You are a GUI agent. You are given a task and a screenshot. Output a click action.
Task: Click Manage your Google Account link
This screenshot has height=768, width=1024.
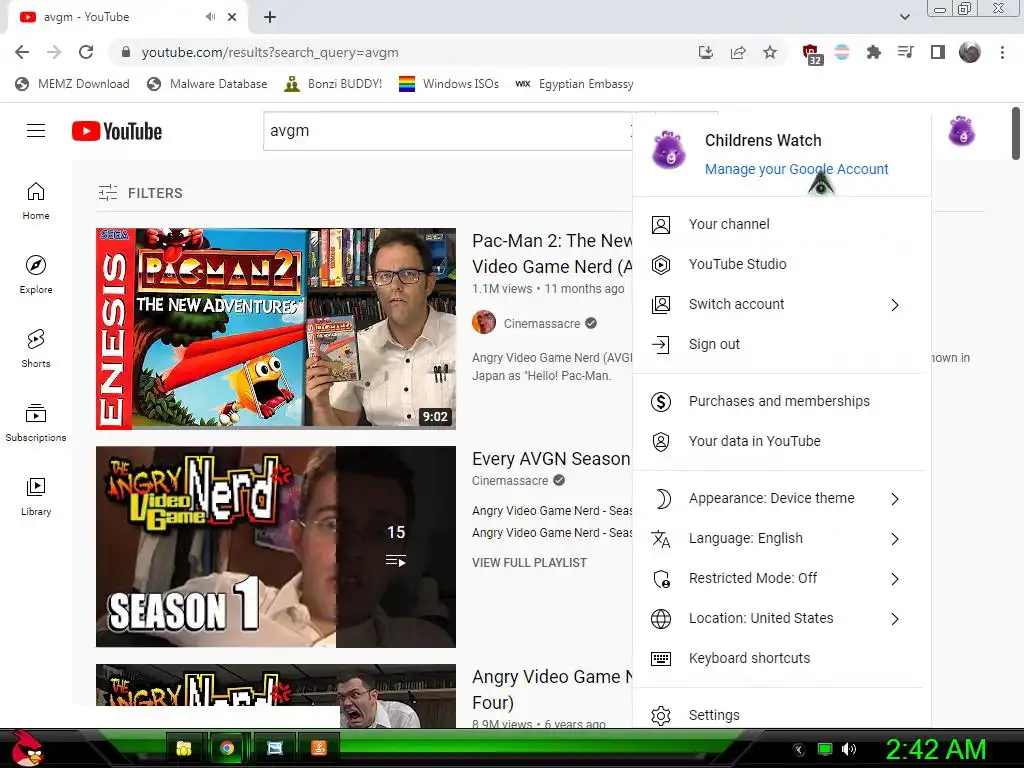click(796, 169)
